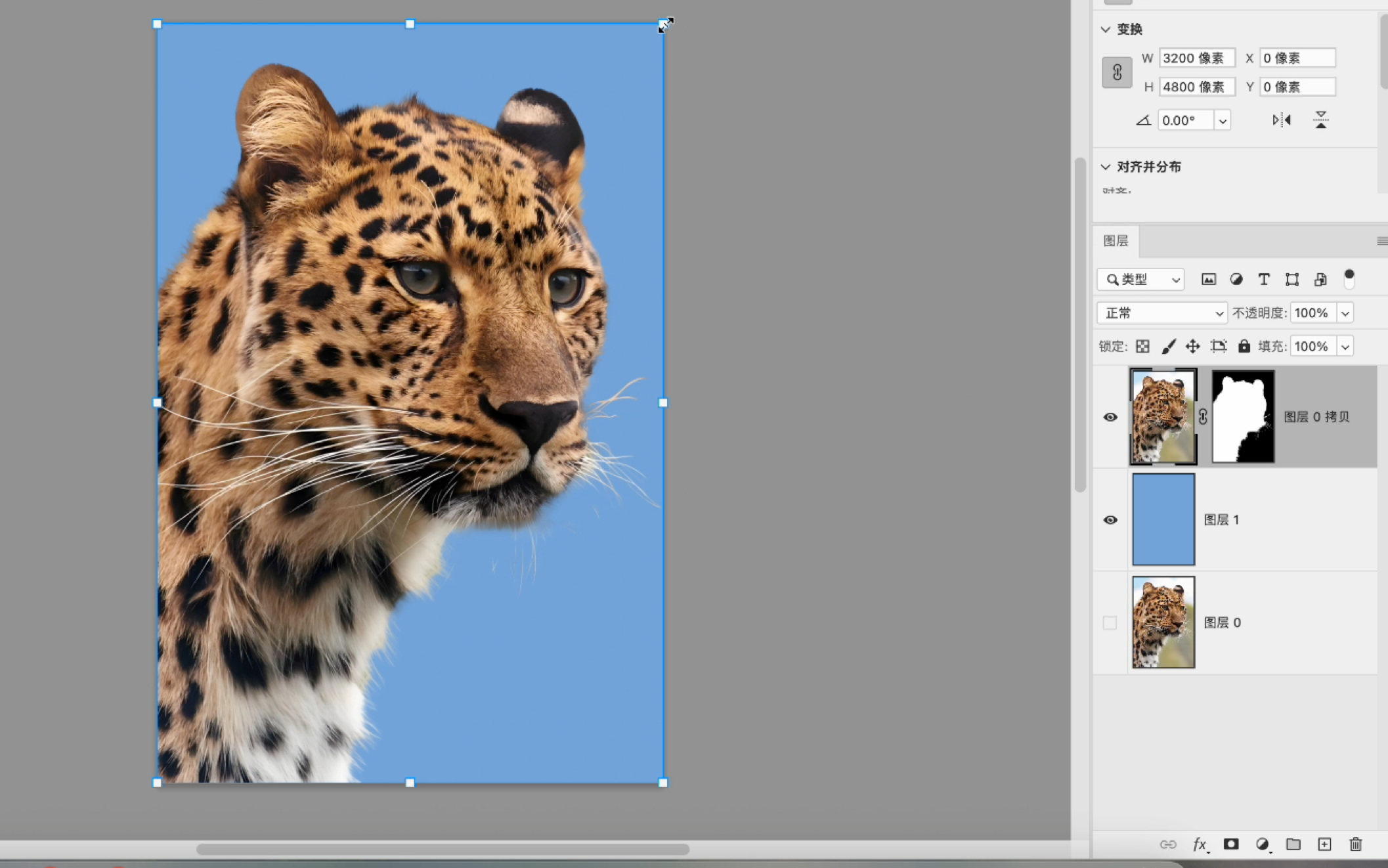Collapse the 对齐并分布 section

[1106, 167]
